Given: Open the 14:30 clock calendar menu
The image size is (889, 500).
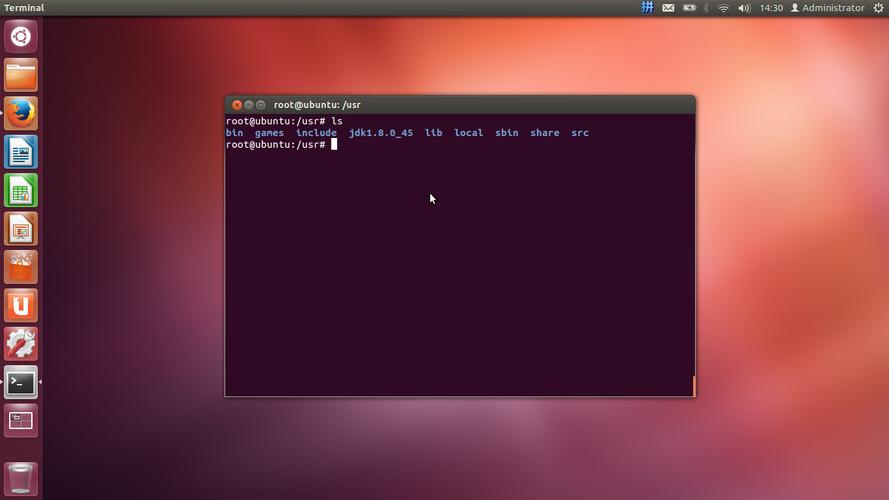Looking at the screenshot, I should (x=771, y=8).
